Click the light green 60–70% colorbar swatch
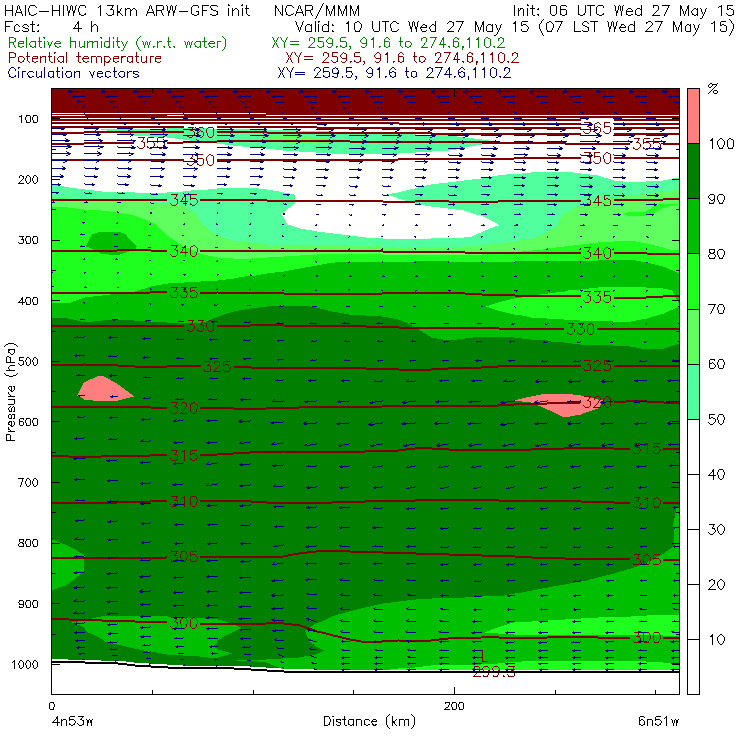 [693, 336]
